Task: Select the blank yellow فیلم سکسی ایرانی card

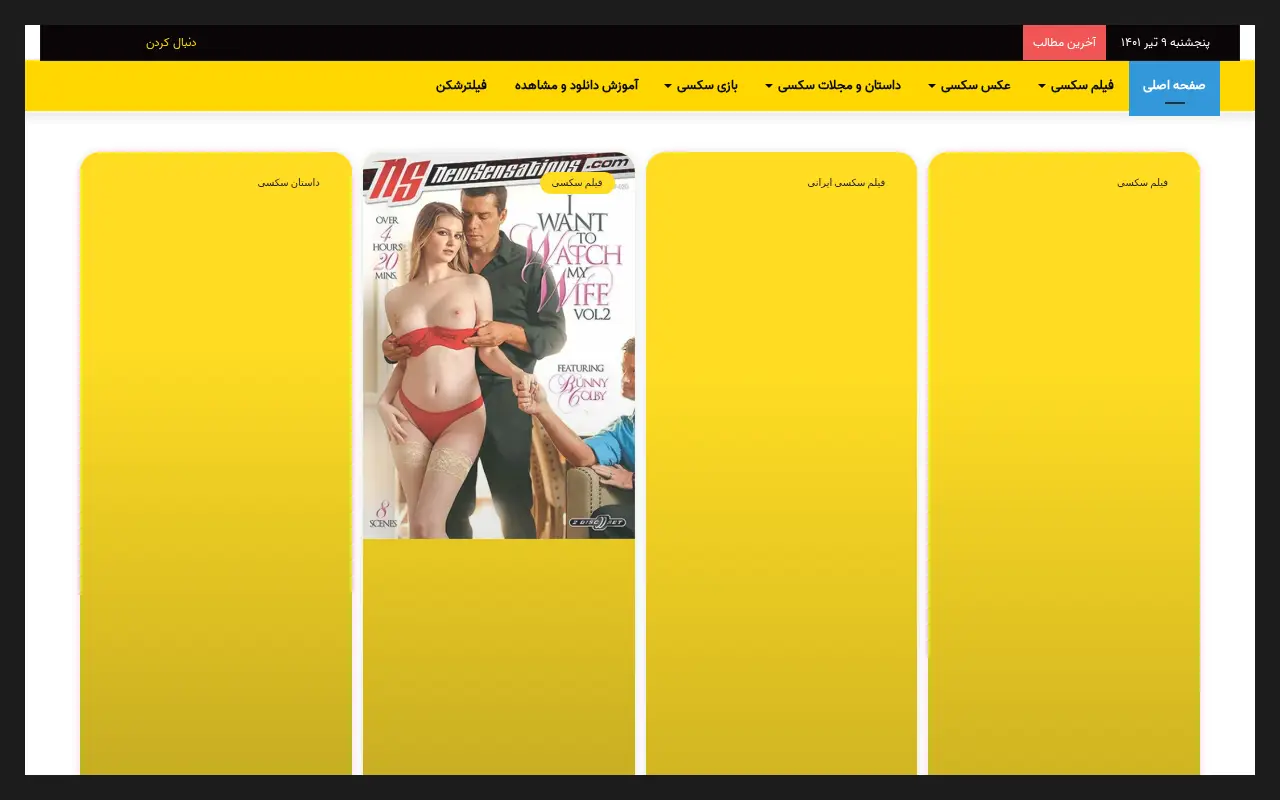Action: 781,464
